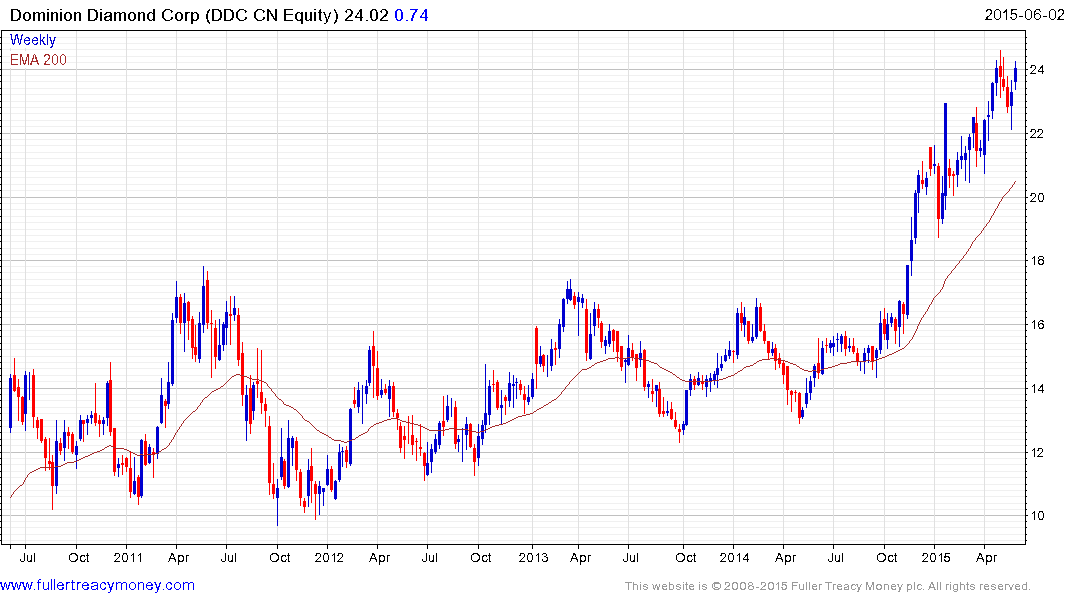The height and width of the screenshot is (600, 1075).
Task: Click the 2011 year axis label
Action: click(x=128, y=557)
